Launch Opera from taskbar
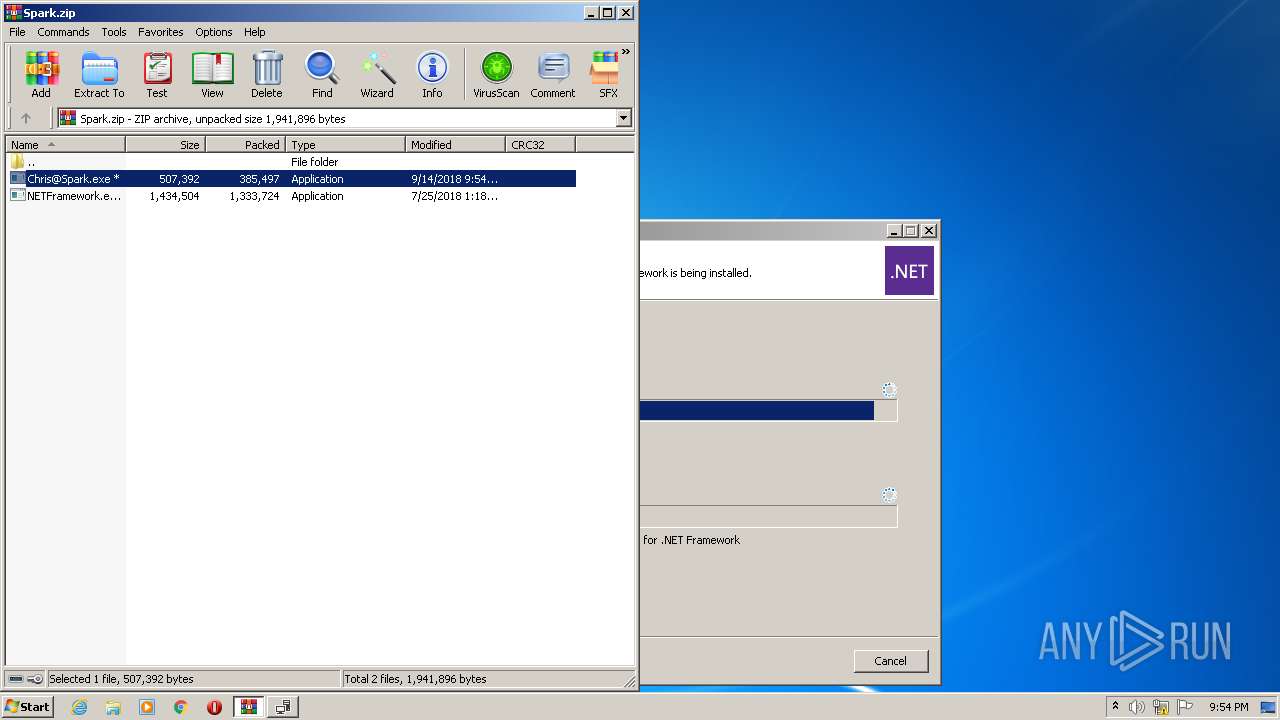 (214, 707)
